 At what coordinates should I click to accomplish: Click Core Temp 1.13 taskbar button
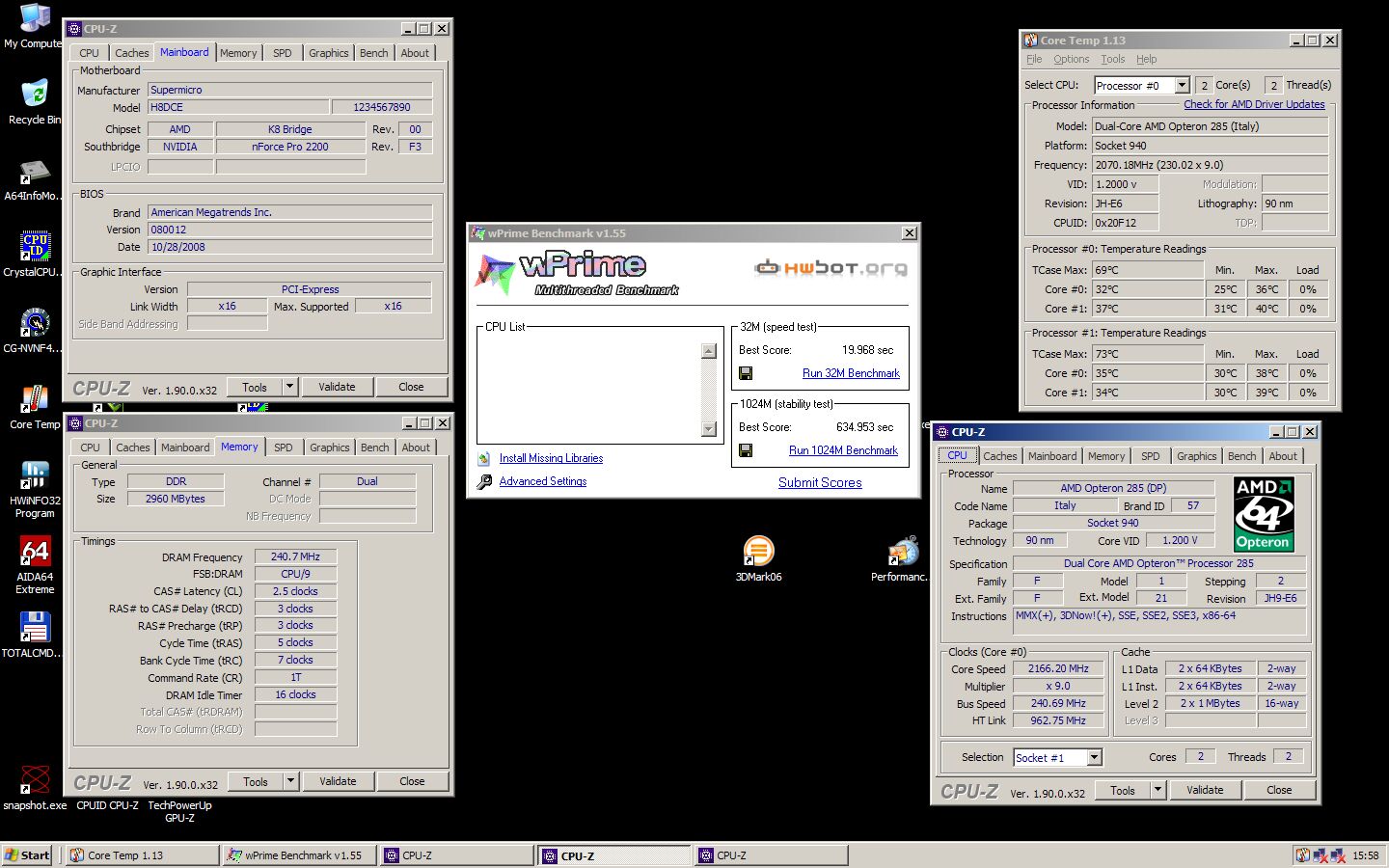(x=142, y=855)
